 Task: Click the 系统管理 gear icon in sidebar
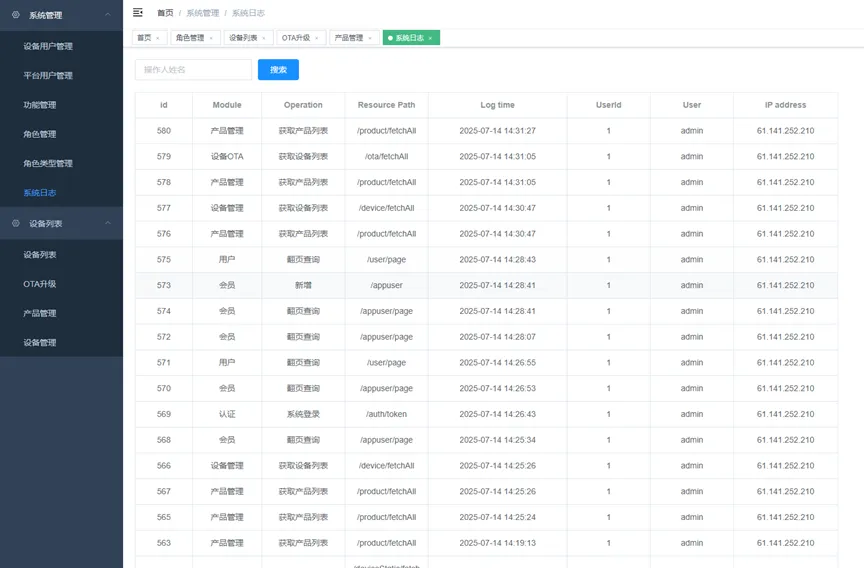[15, 15]
